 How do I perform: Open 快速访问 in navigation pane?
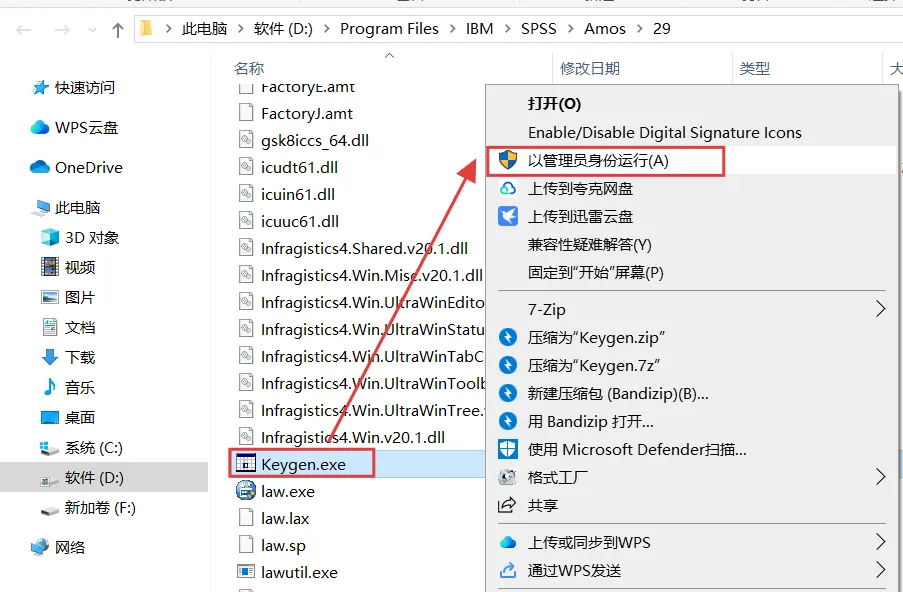click(85, 88)
